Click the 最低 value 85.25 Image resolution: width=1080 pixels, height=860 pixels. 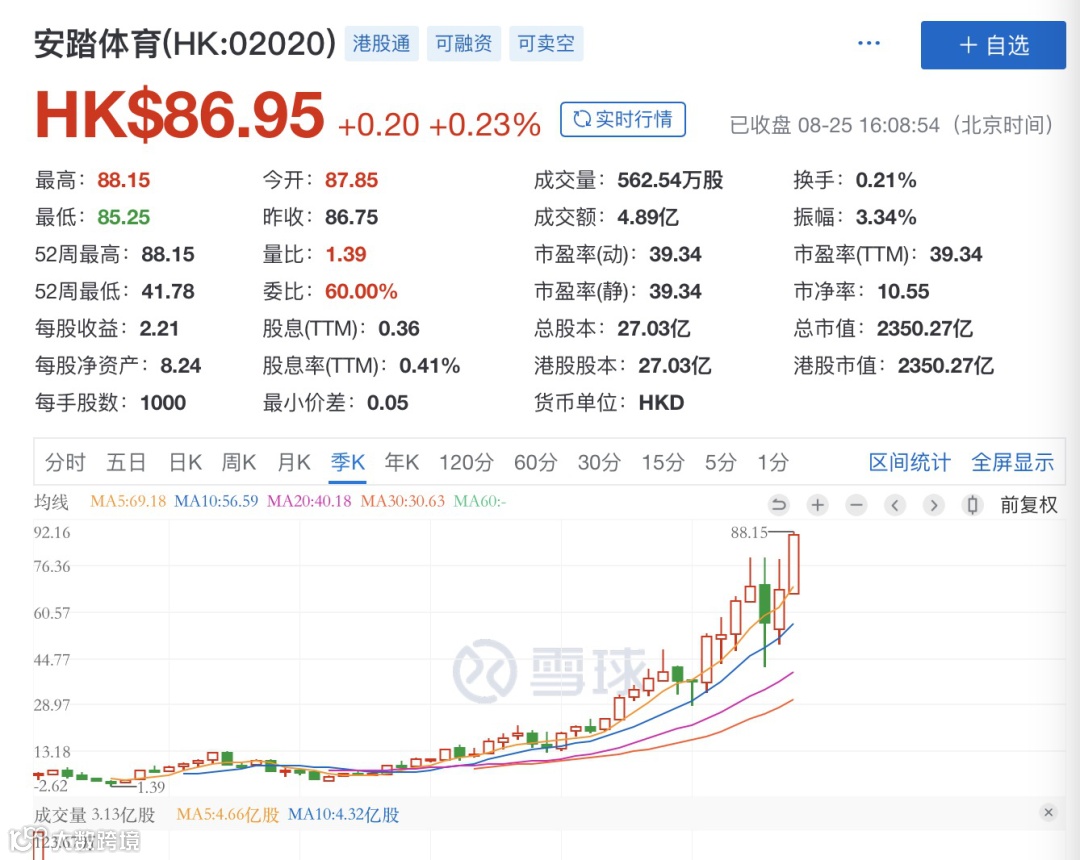[123, 218]
